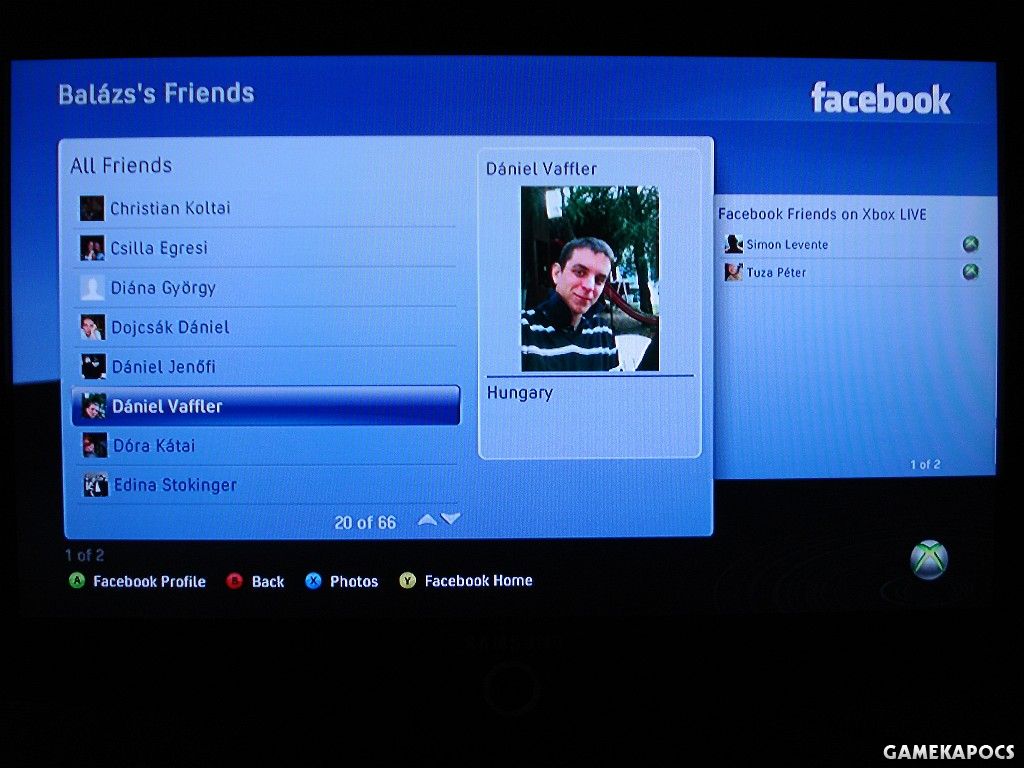Click Xbox online indicator beside Simon Levente
Viewport: 1024px width, 768px height.
970,244
